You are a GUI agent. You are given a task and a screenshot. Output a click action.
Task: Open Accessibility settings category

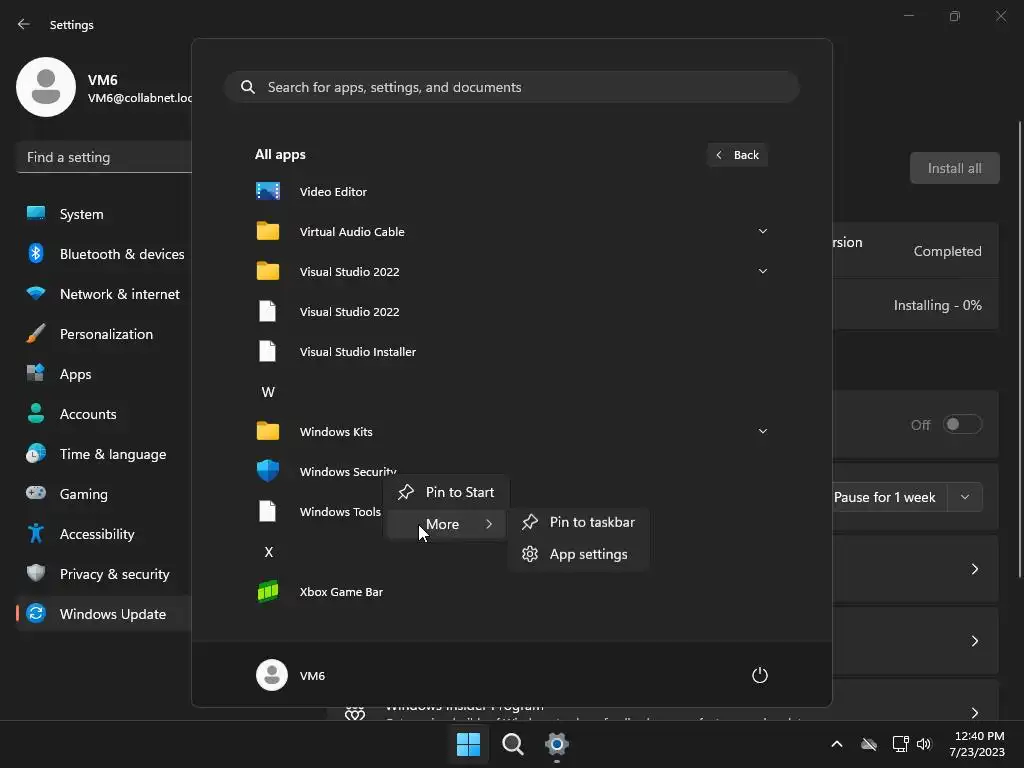(x=104, y=534)
